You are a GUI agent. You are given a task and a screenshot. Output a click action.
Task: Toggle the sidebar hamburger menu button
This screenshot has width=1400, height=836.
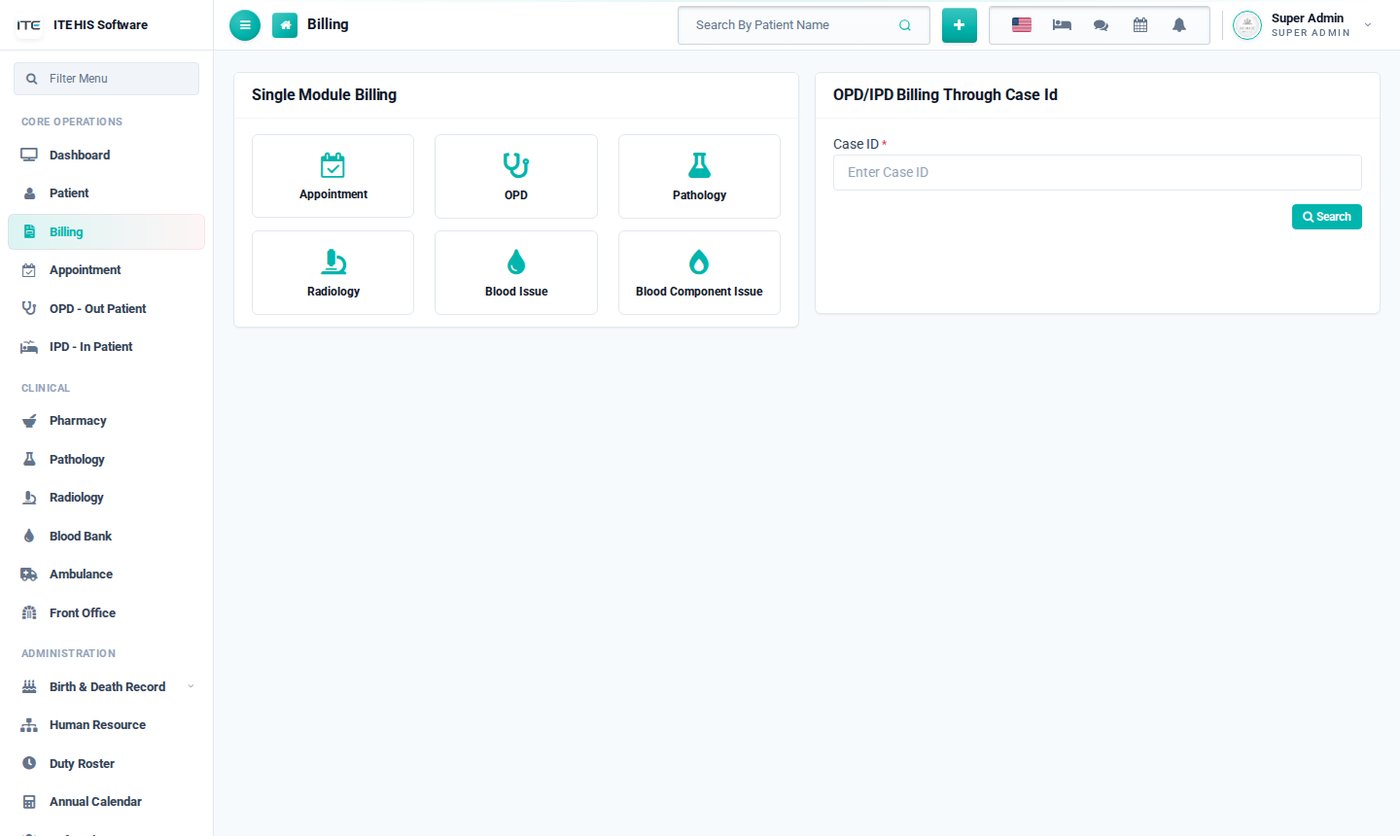(x=245, y=25)
